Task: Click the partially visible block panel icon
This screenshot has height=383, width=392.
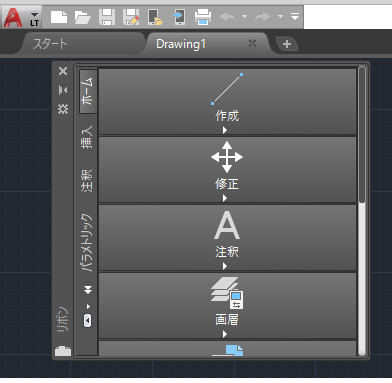Action: click(228, 350)
